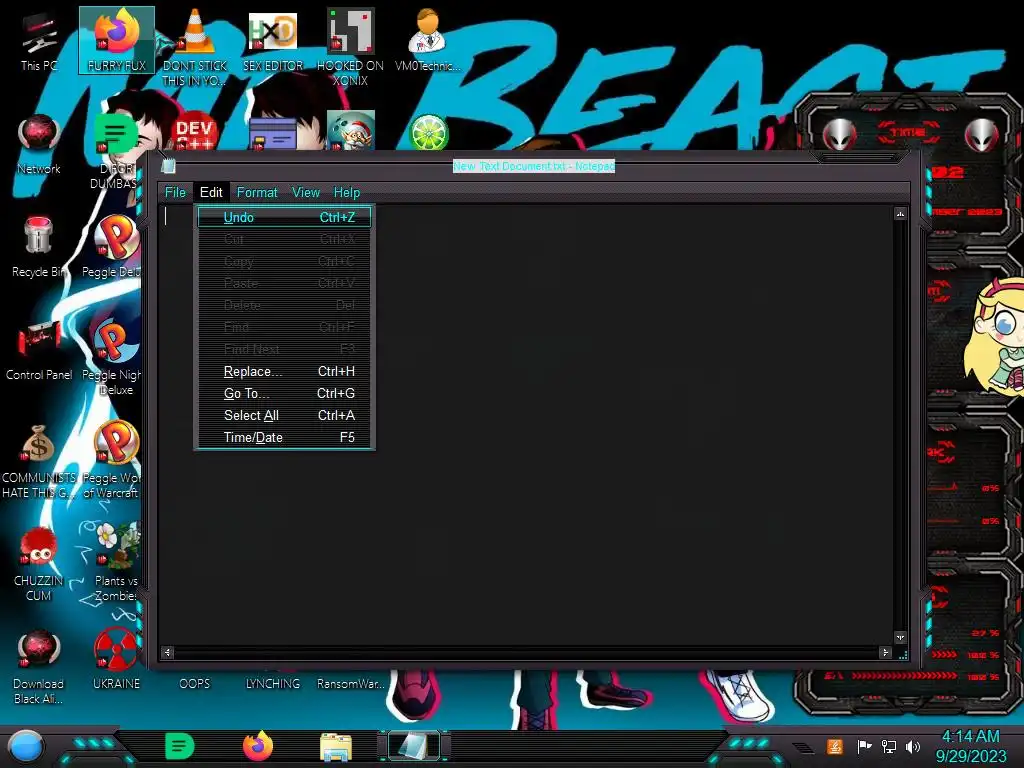The height and width of the screenshot is (768, 1024).
Task: Launch Peggle World of Warcraft shortcut
Action: (115, 460)
